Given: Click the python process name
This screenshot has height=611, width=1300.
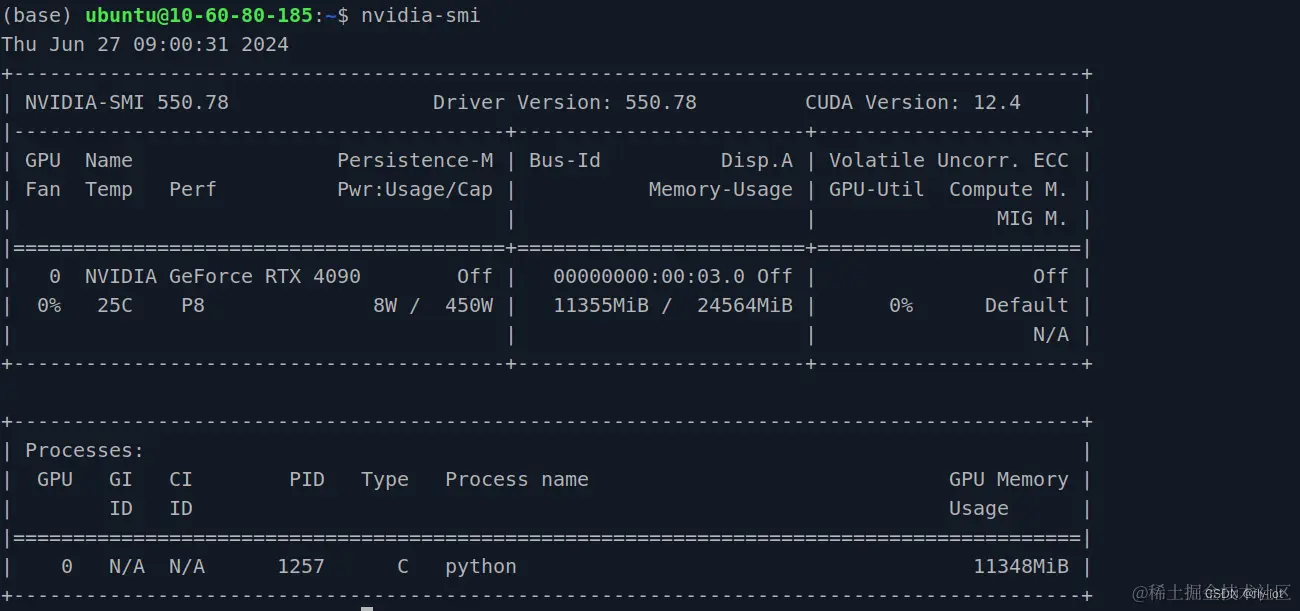Looking at the screenshot, I should pyautogui.click(x=481, y=567).
